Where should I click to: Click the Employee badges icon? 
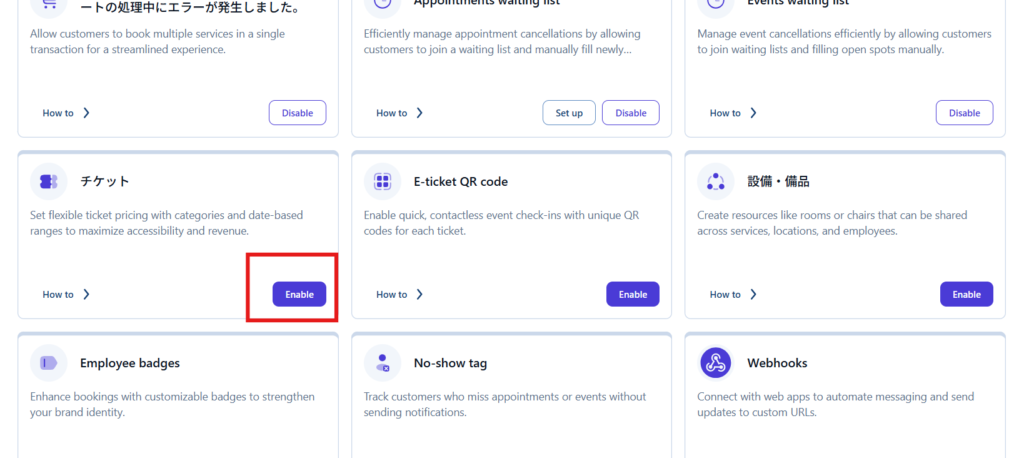click(x=48, y=363)
